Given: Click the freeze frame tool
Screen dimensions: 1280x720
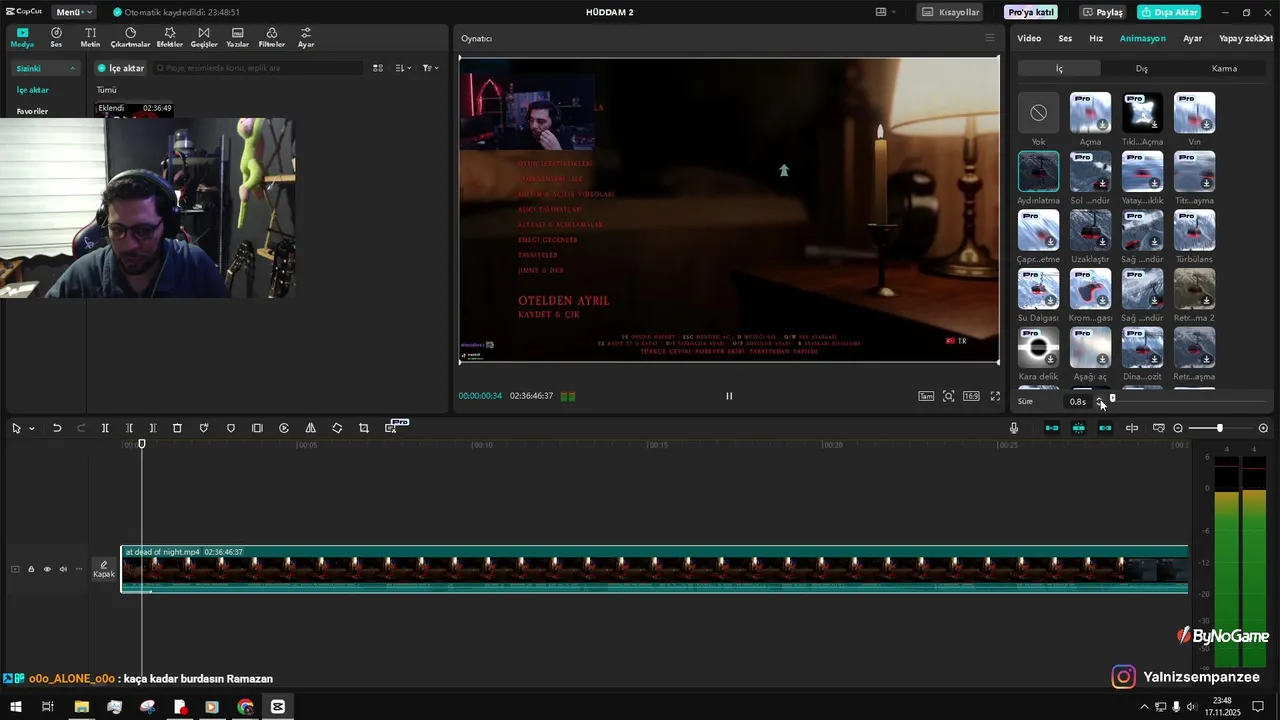Looking at the screenshot, I should [x=257, y=428].
